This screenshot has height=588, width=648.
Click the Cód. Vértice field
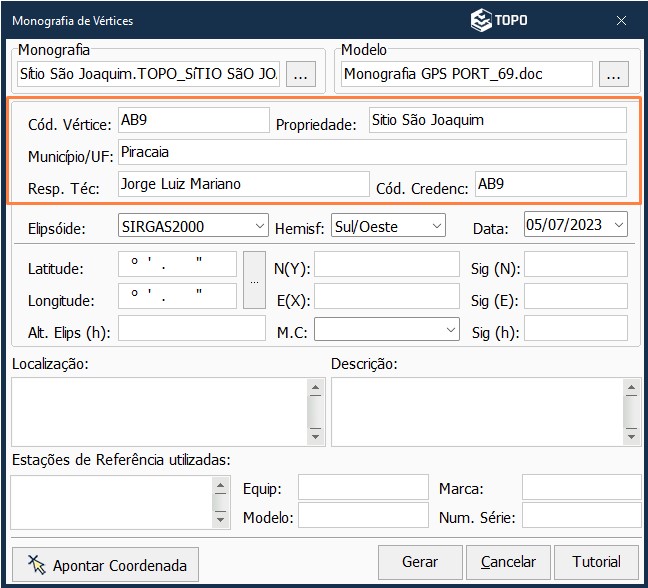tap(194, 120)
